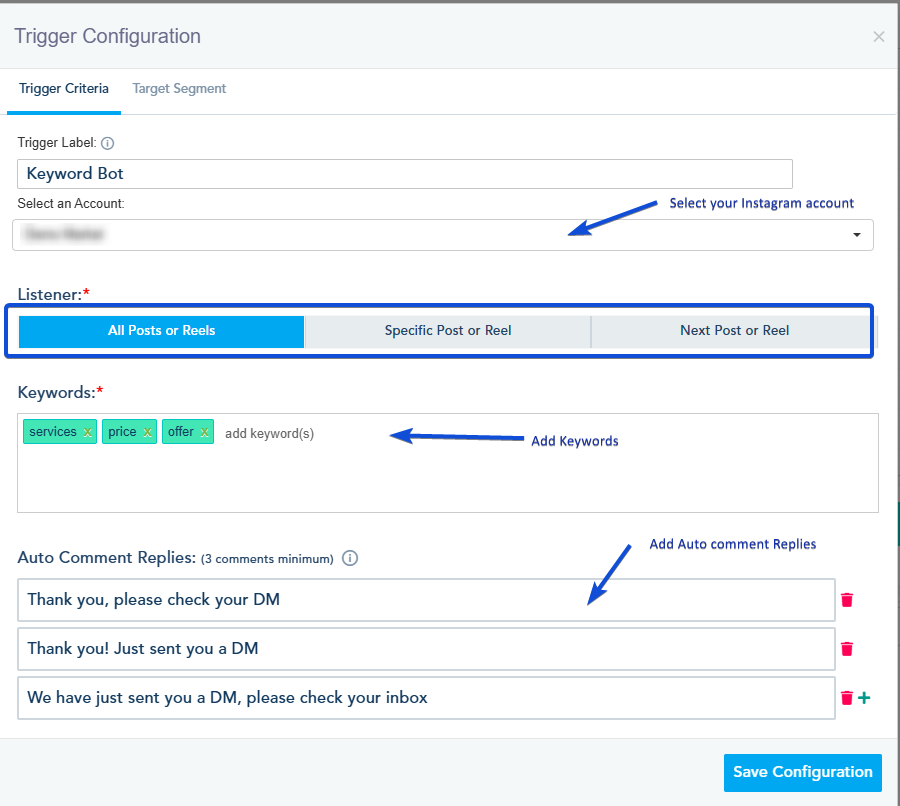Remove the 'services' keyword tag

pos(87,432)
